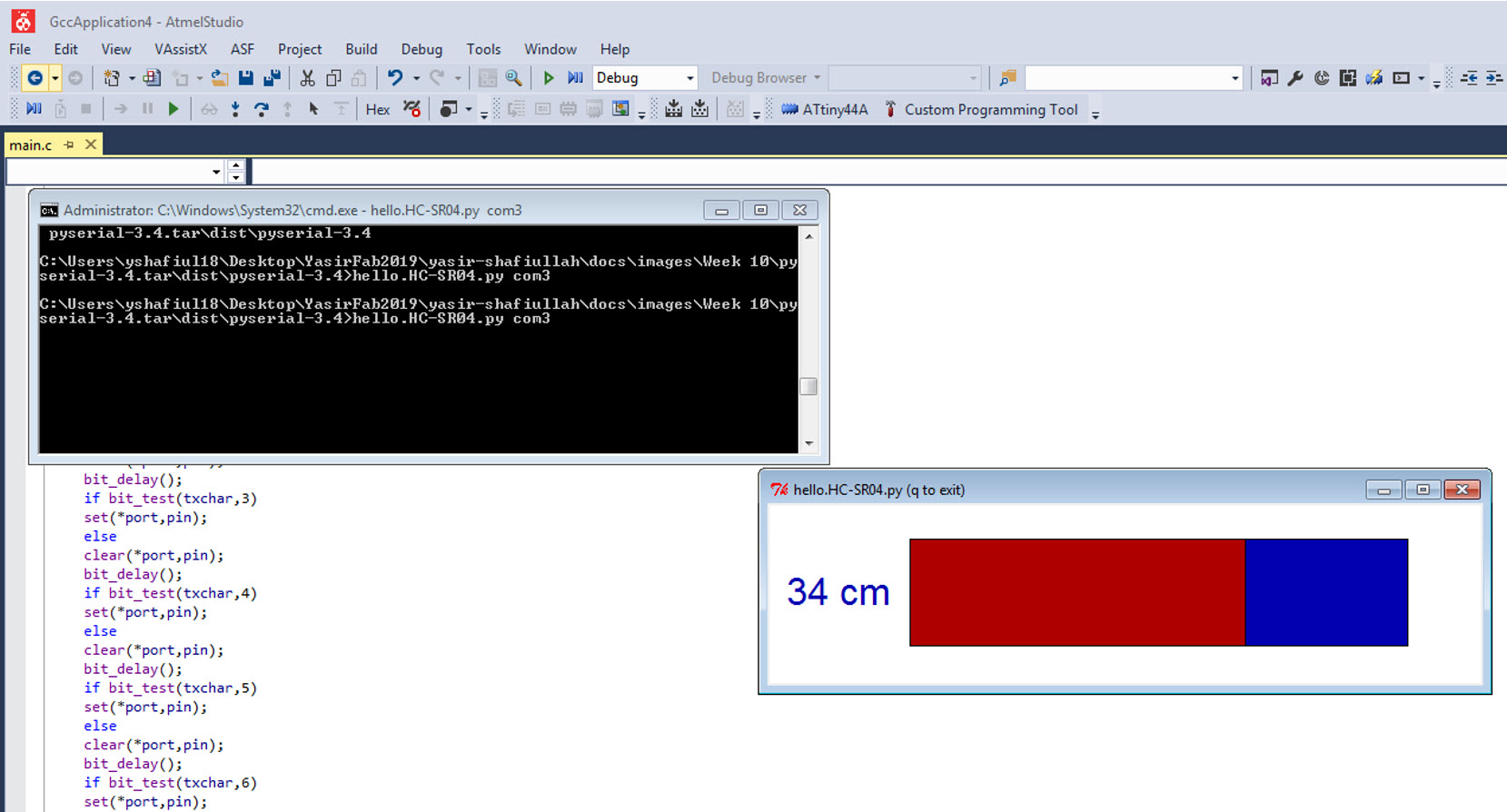Viewport: 1507px width, 812px height.
Task: Open the empty search combo box dropdown
Action: coord(1234,78)
